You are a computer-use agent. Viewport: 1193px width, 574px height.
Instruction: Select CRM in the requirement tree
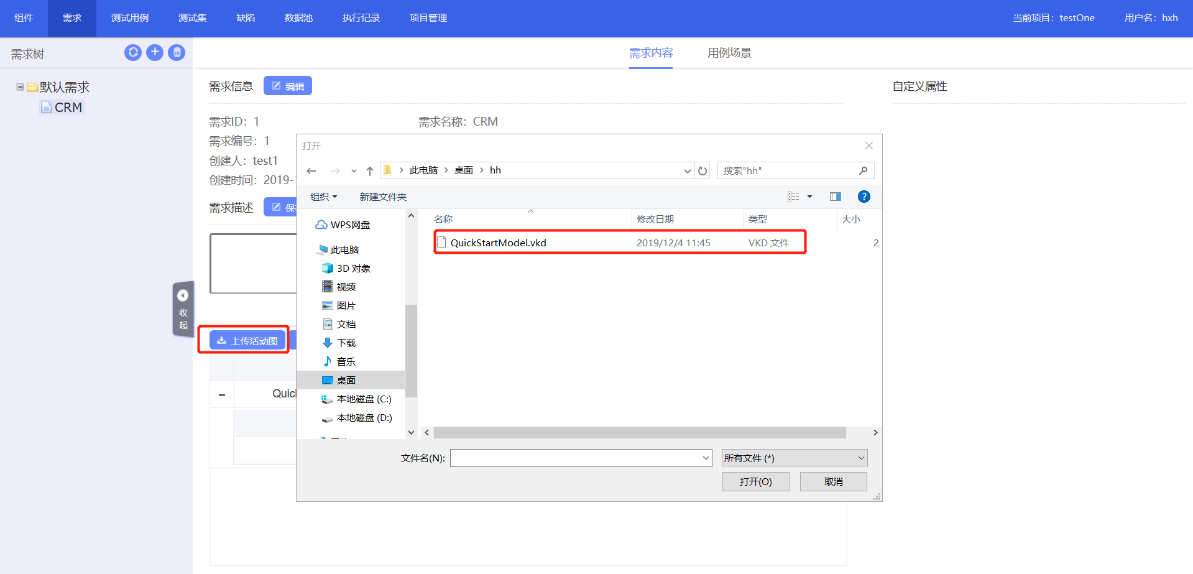pos(68,107)
